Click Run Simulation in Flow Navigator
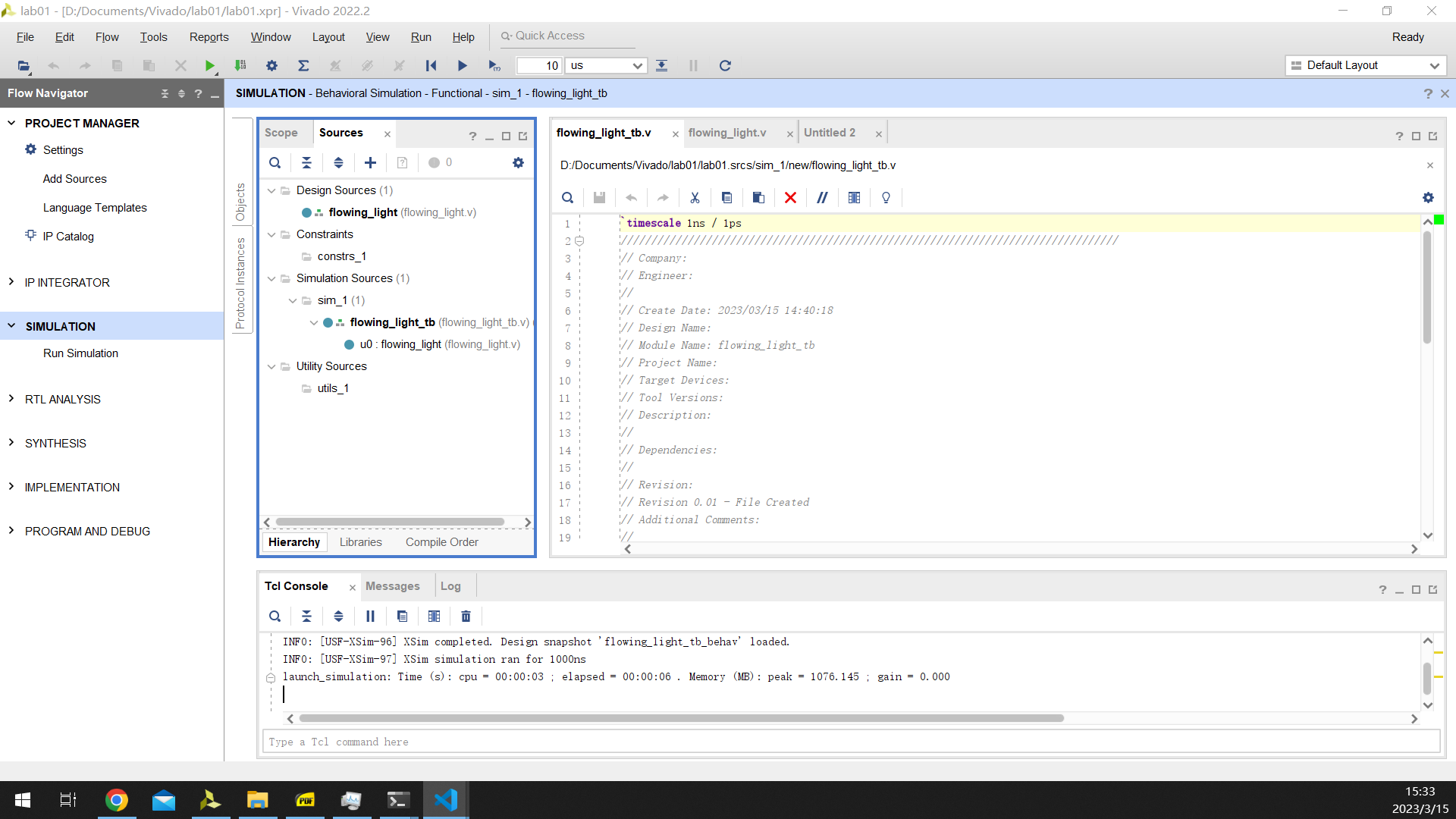Viewport: 1456px width, 819px height. coord(80,353)
